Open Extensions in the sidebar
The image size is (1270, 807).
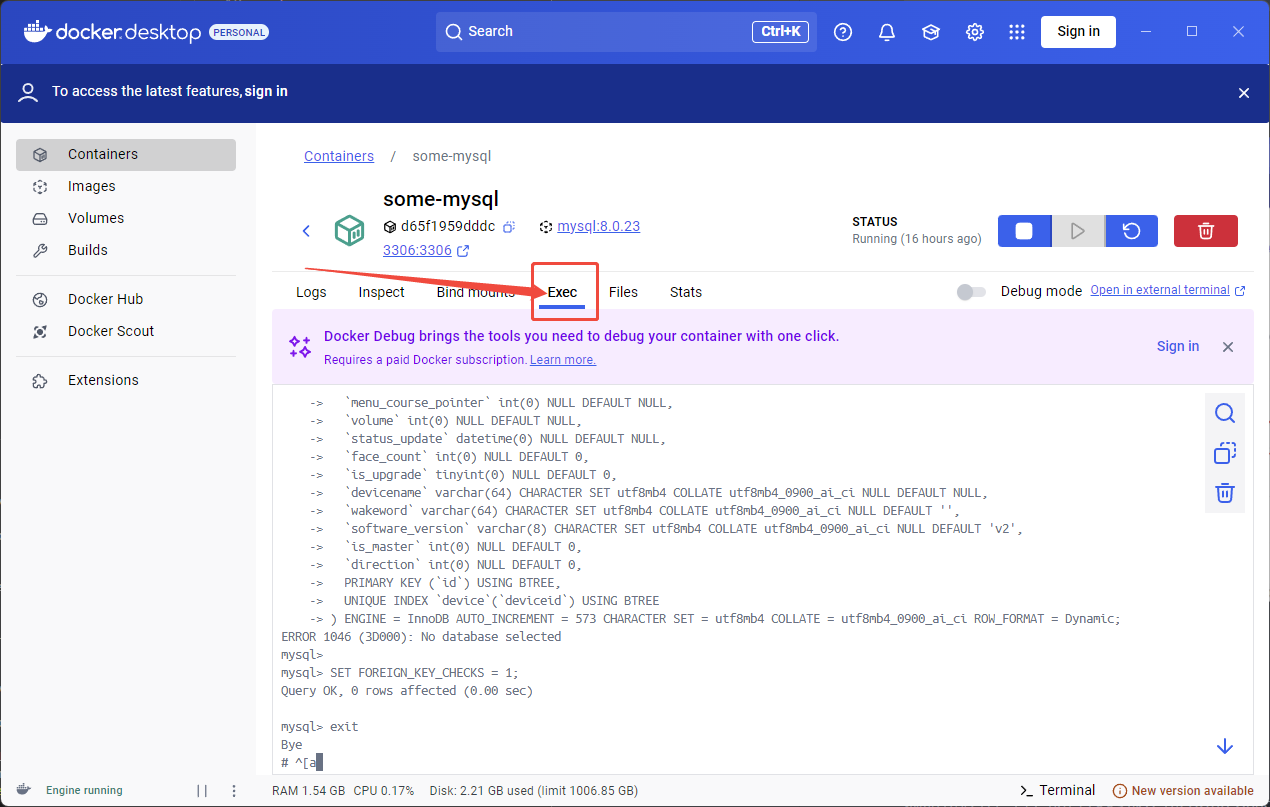(x=126, y=380)
